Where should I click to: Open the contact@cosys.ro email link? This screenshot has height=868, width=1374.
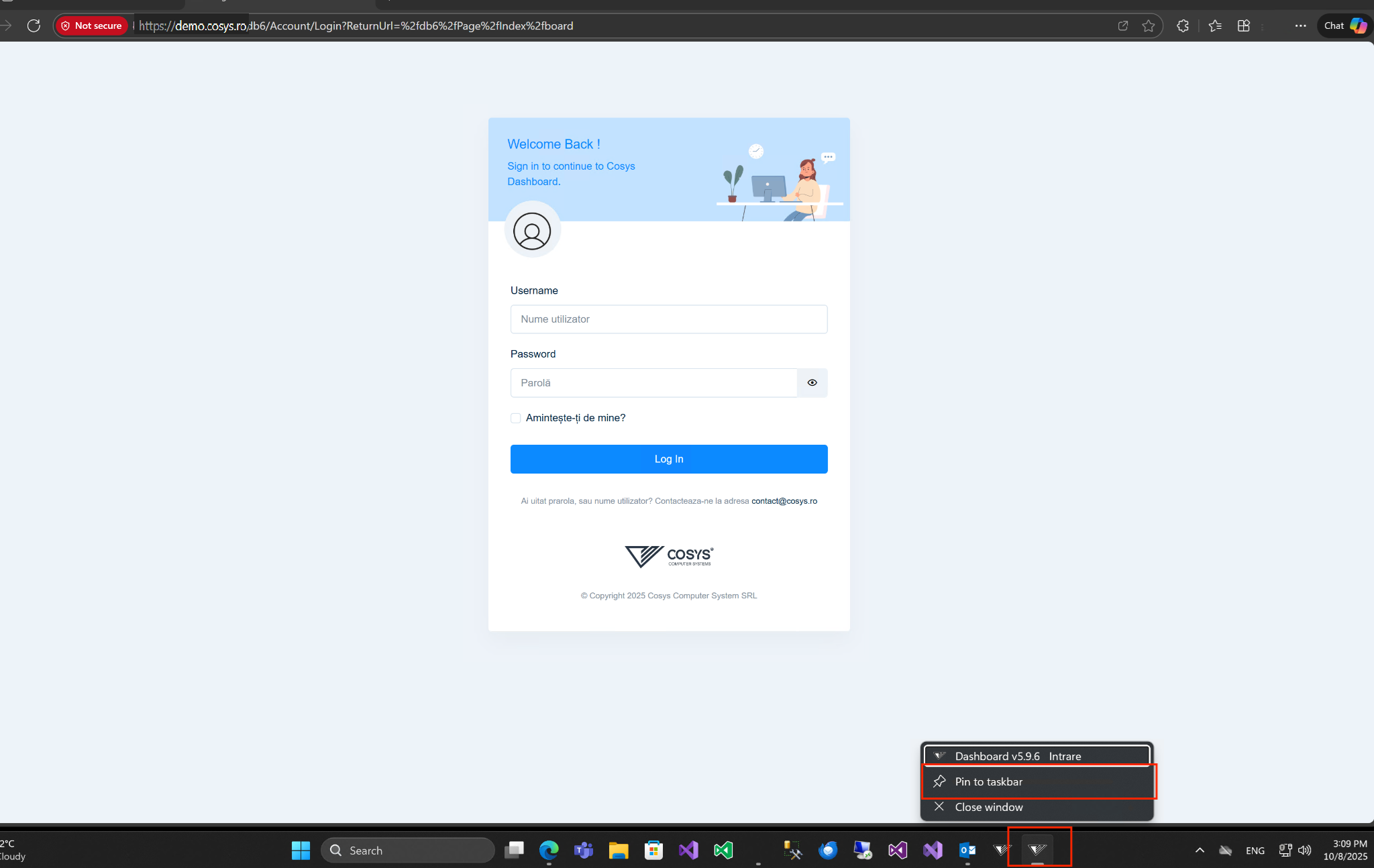(x=784, y=501)
